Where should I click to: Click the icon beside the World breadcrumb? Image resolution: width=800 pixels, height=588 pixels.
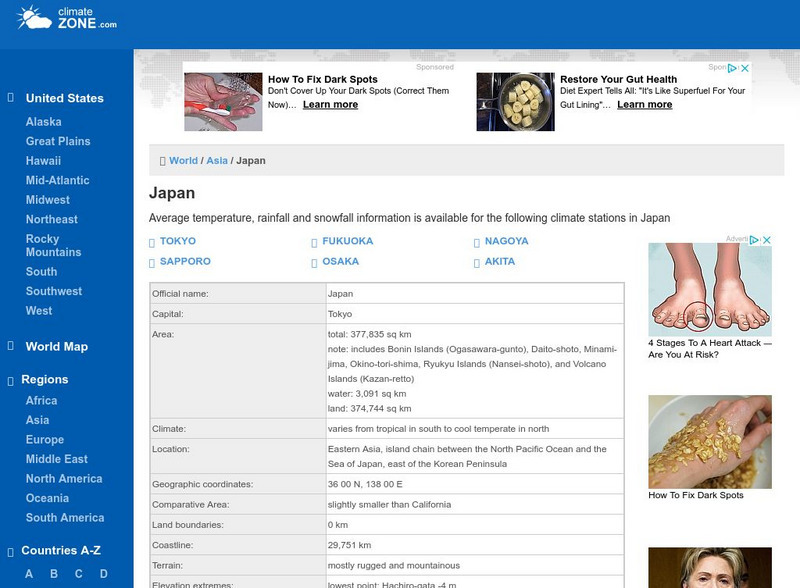[x=163, y=161]
